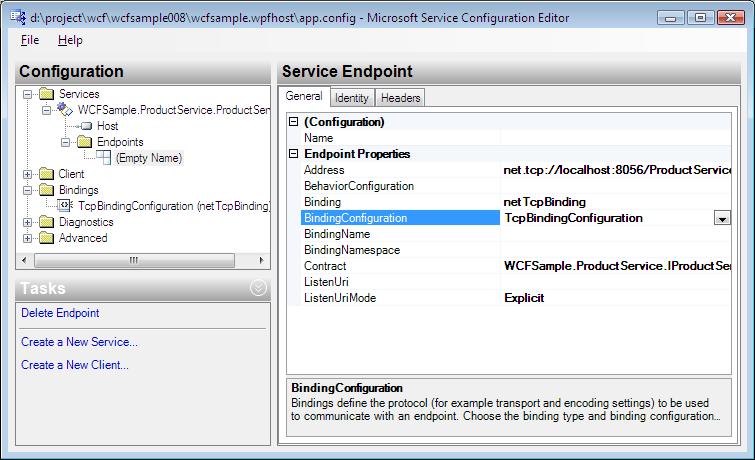Click the Contract value WCFSample.ProductService.IProductSer
This screenshot has height=460, width=755.
tap(617, 266)
